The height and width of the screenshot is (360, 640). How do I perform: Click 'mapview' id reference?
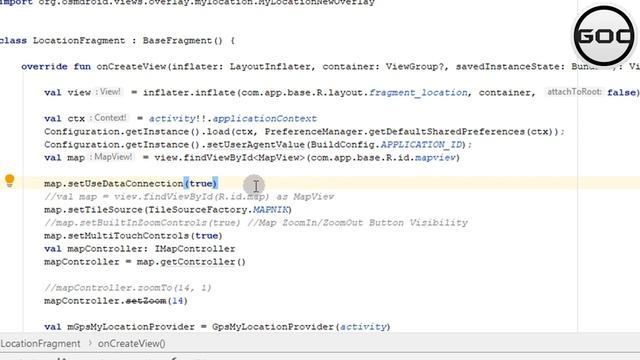tap(435, 158)
